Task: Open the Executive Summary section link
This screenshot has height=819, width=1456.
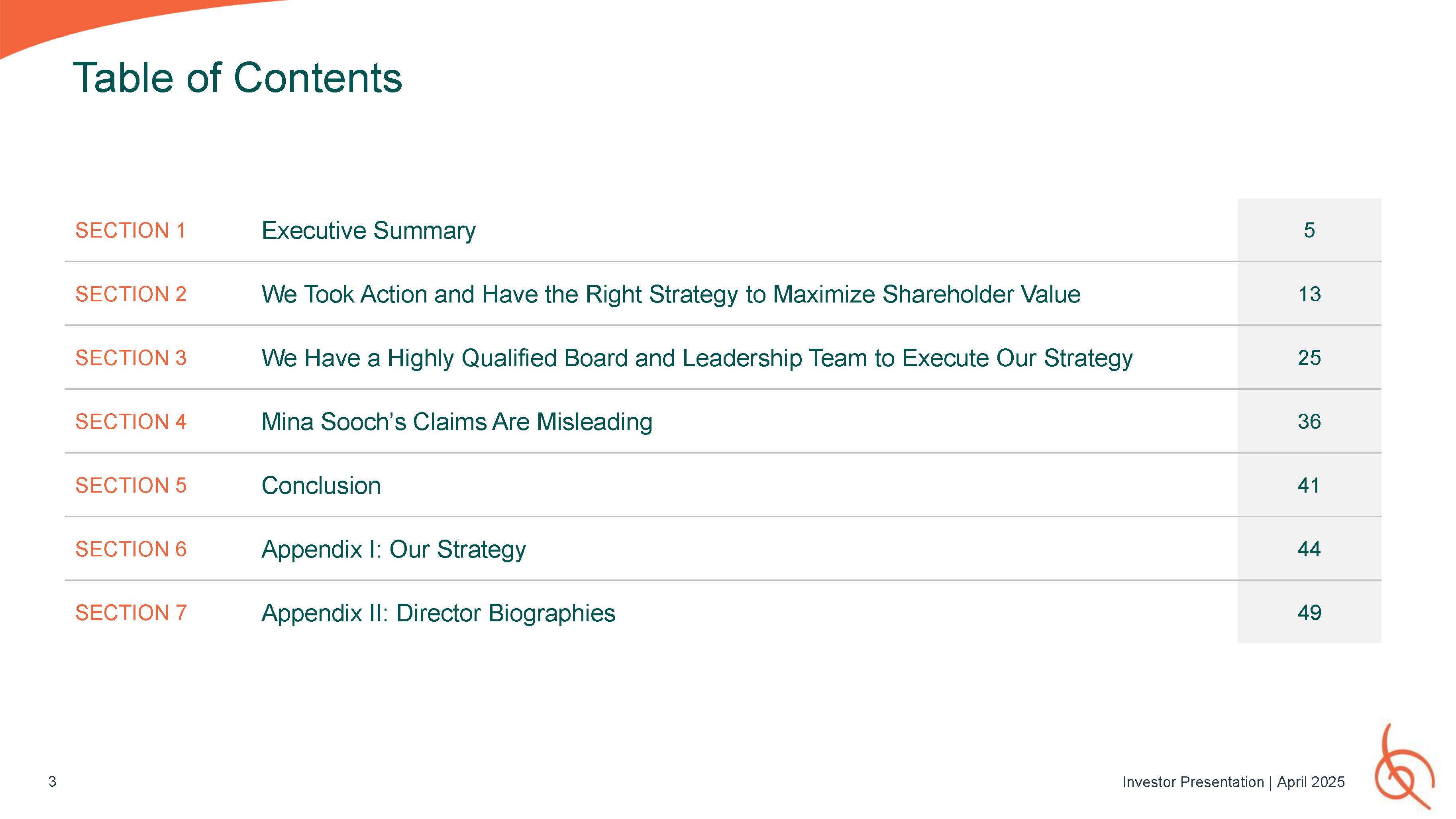Action: [x=368, y=231]
